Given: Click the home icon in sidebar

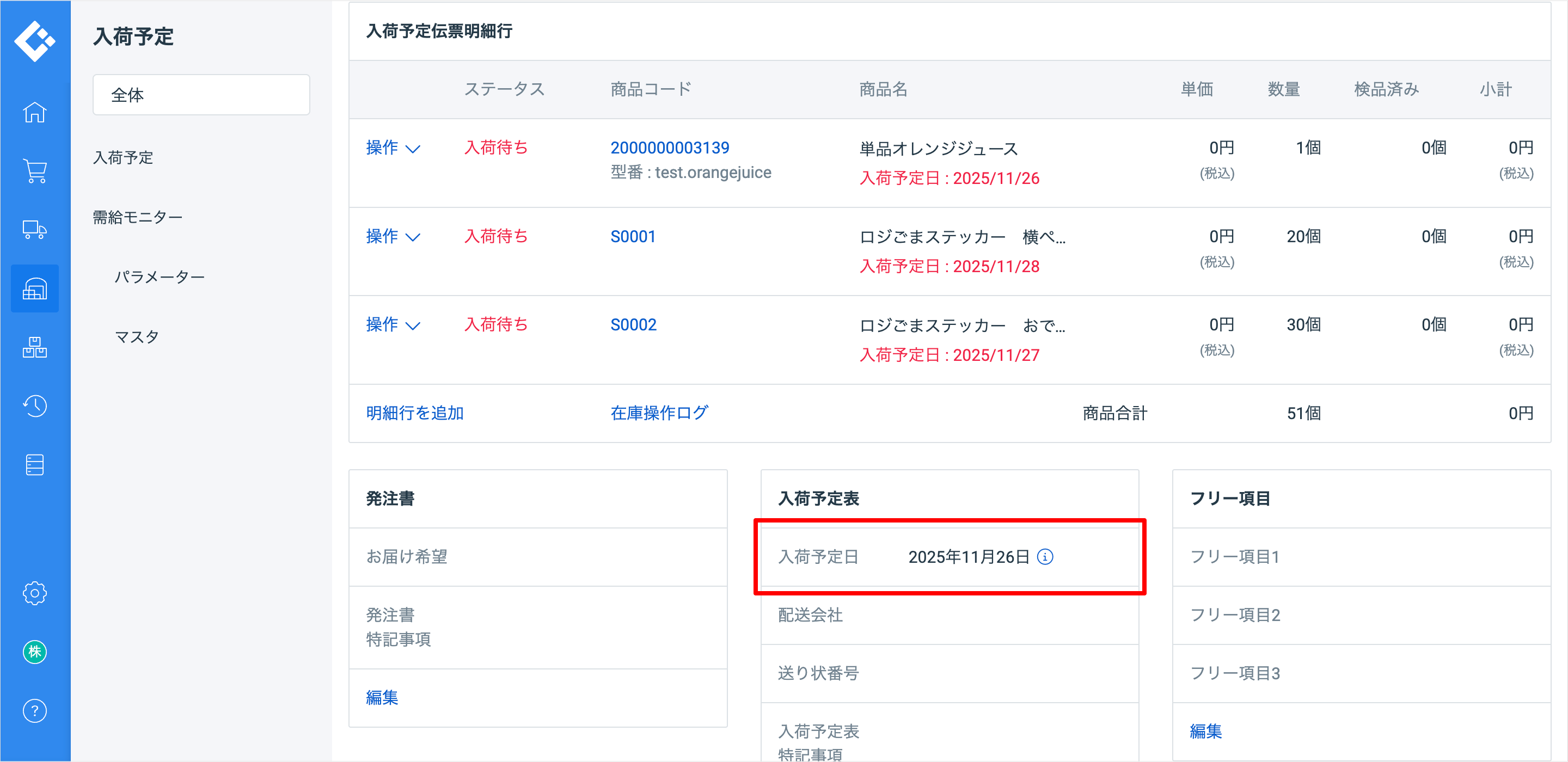Looking at the screenshot, I should tap(35, 113).
